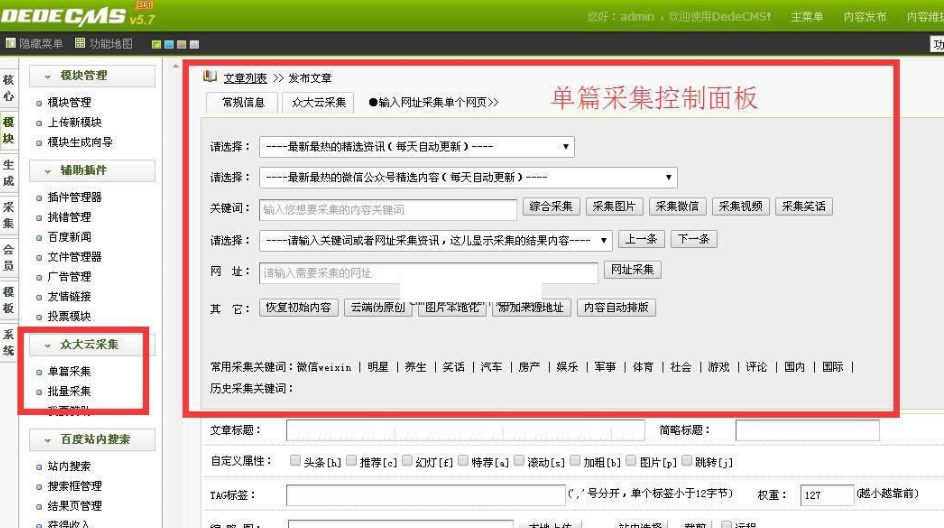Check the 图片[p] attribute checkbox

click(631, 461)
